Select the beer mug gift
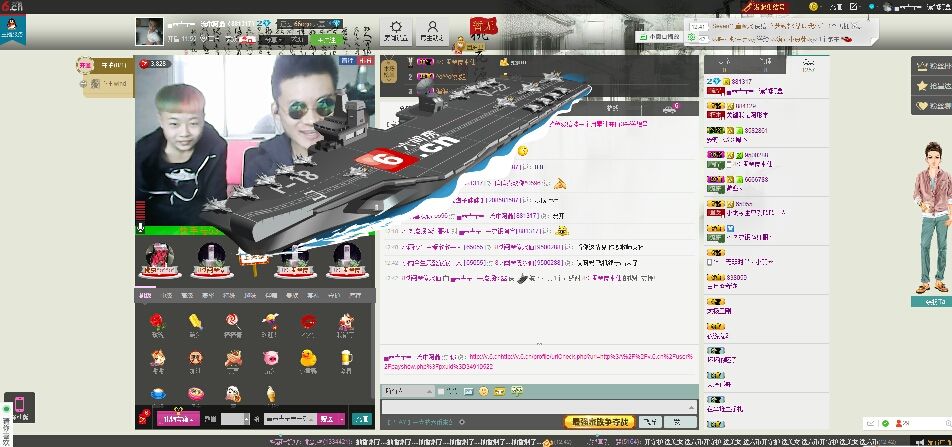Screen dimensions: 952x447 [x=346, y=357]
